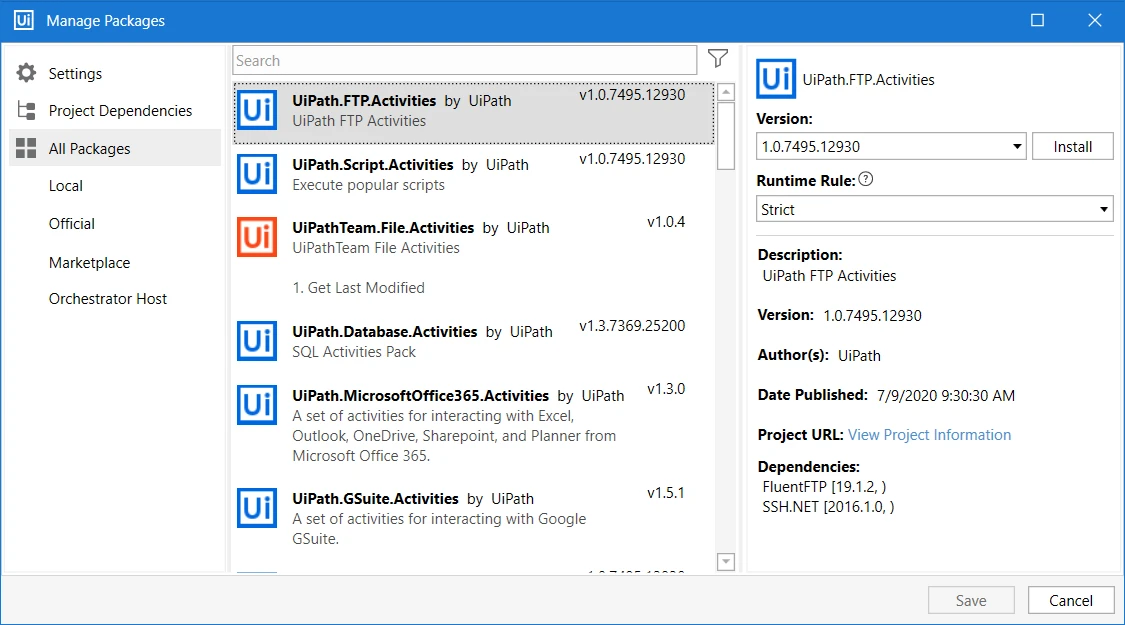Click the package list scrollbar thumb
1125x625 pixels.
tap(726, 136)
